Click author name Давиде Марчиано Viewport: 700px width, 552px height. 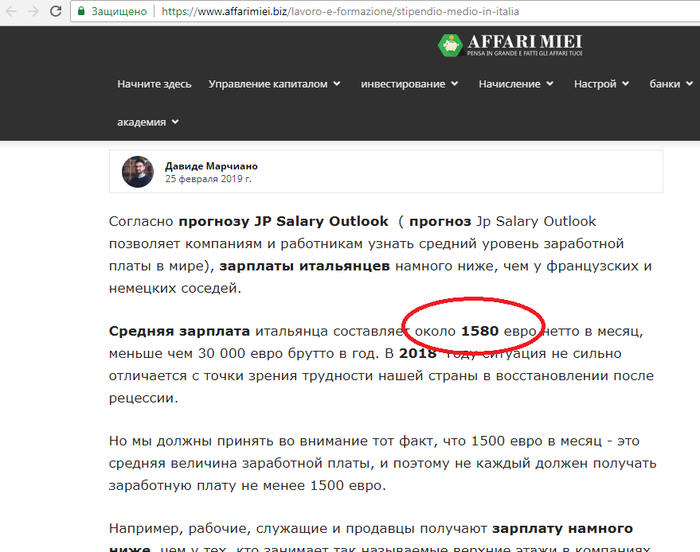click(x=211, y=165)
